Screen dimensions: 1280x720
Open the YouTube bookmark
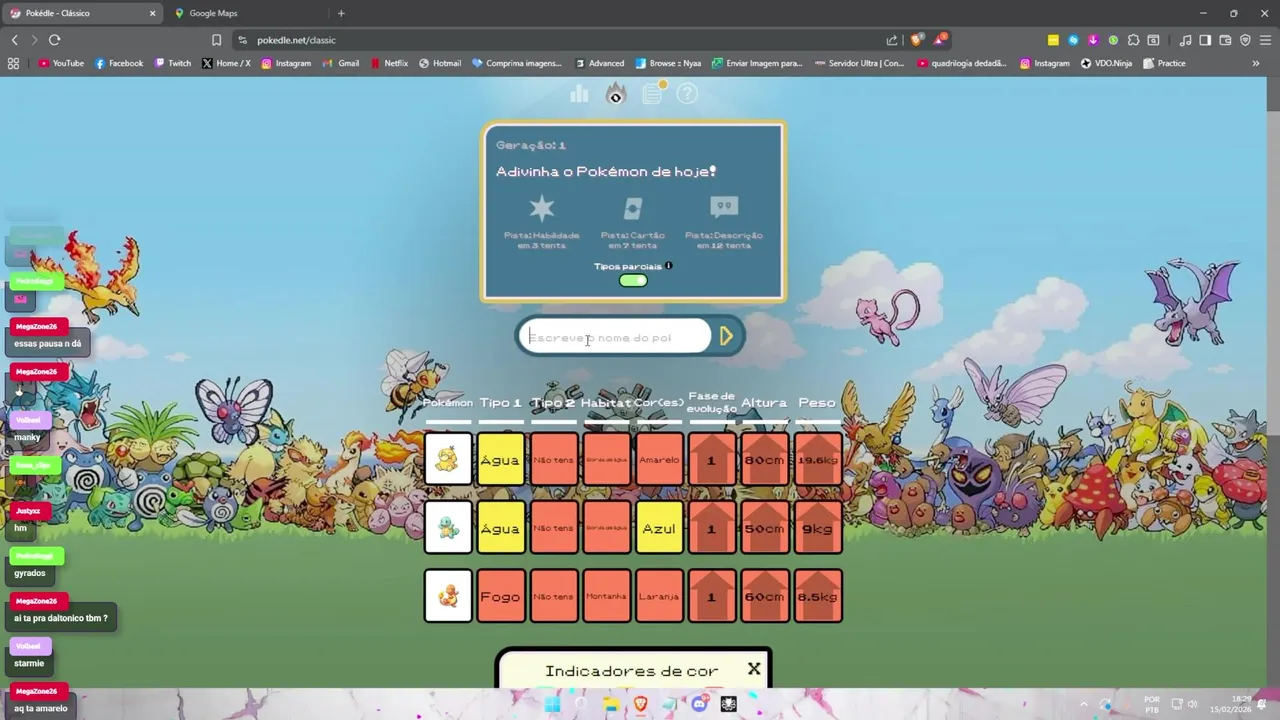tap(61, 63)
